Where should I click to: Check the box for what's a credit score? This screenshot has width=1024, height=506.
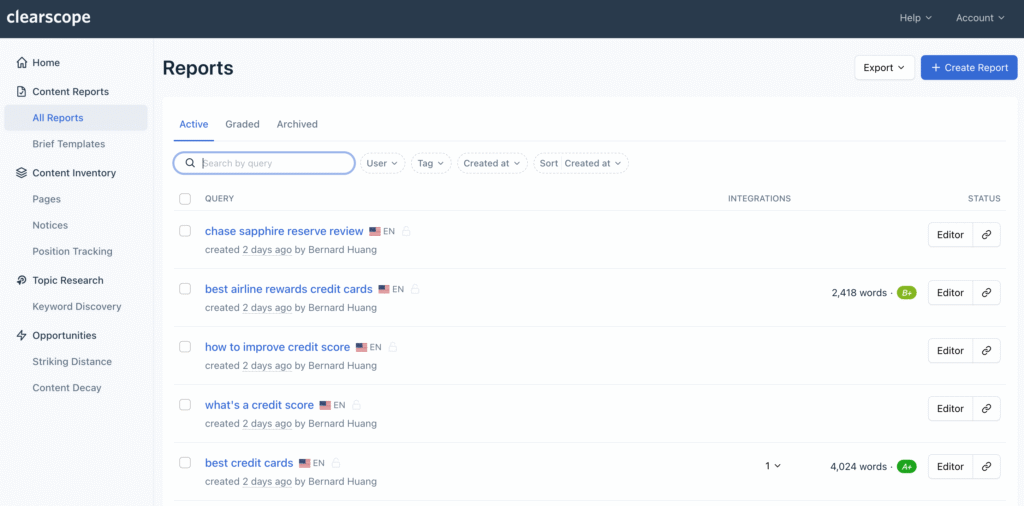tap(185, 405)
